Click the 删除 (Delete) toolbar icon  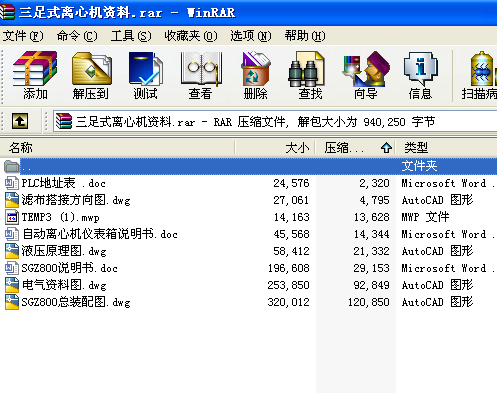[x=255, y=69]
